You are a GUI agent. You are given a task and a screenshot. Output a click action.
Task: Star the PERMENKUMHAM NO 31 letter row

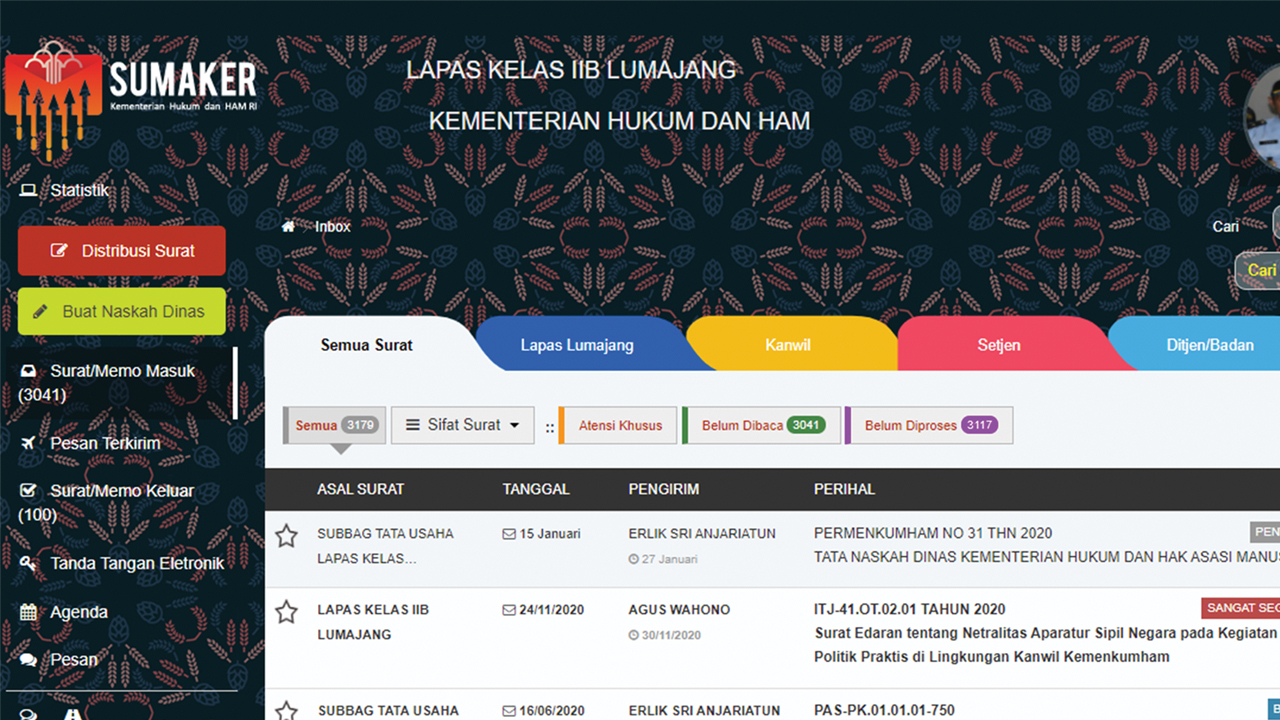pos(287,536)
